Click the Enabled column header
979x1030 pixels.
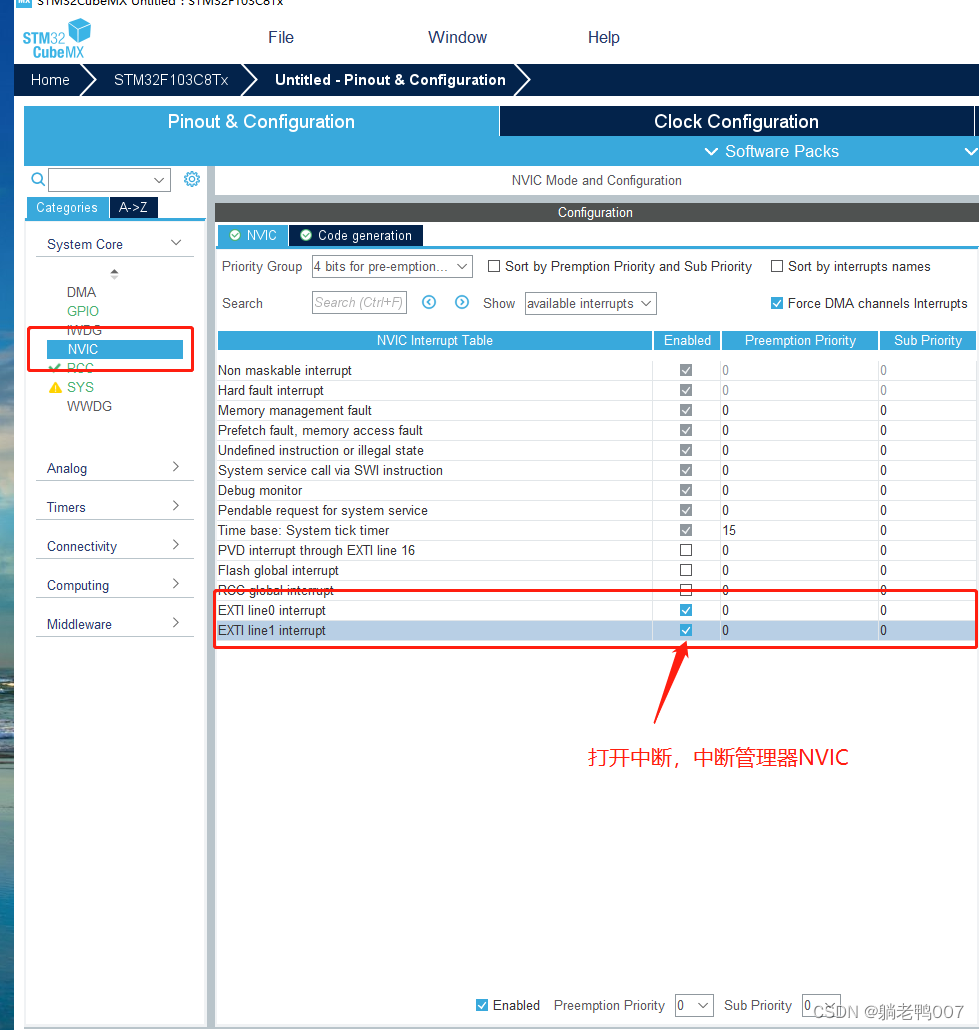point(687,340)
